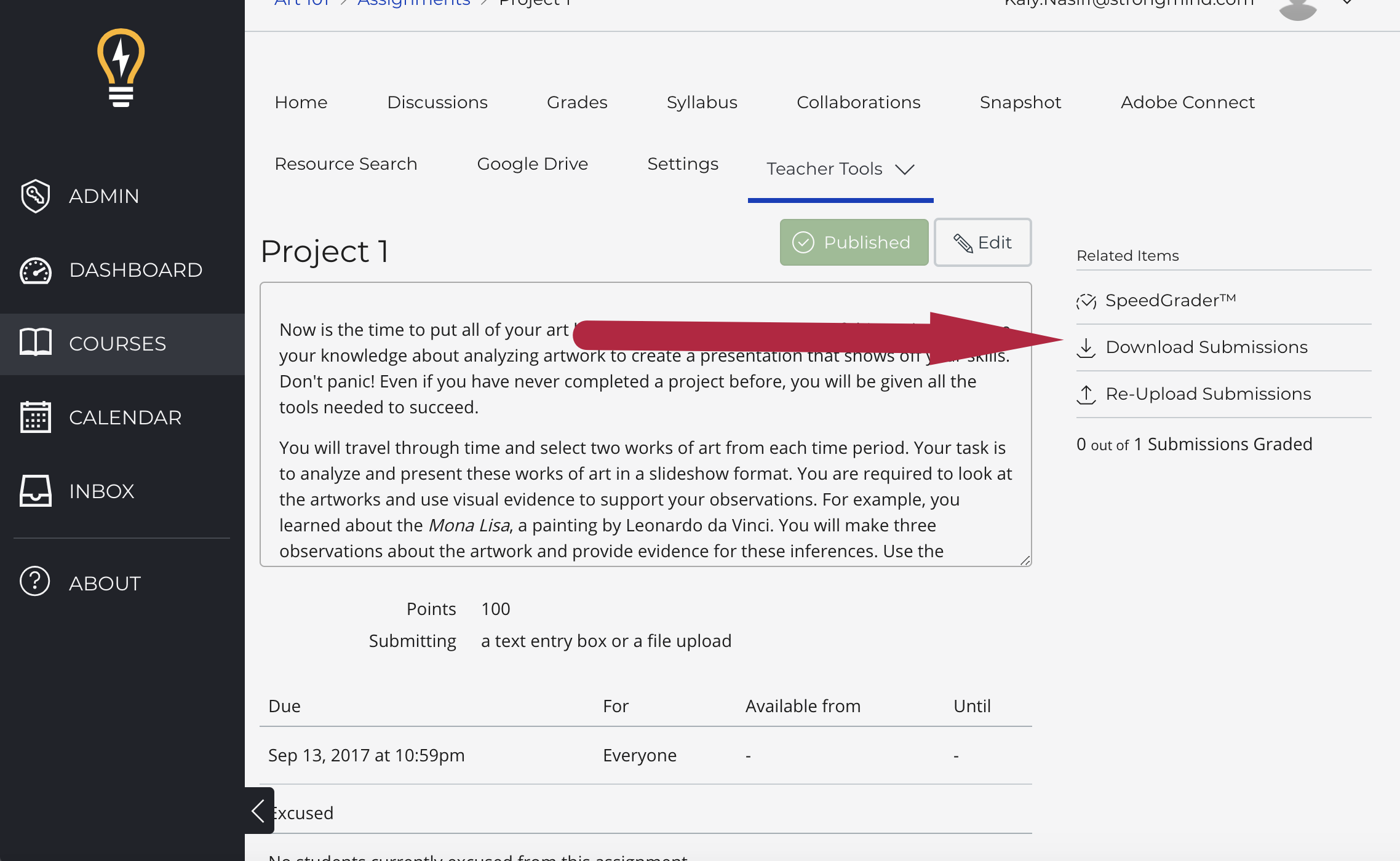This screenshot has width=1400, height=861.
Task: Click the 'Related Items' heading
Action: 1128,255
